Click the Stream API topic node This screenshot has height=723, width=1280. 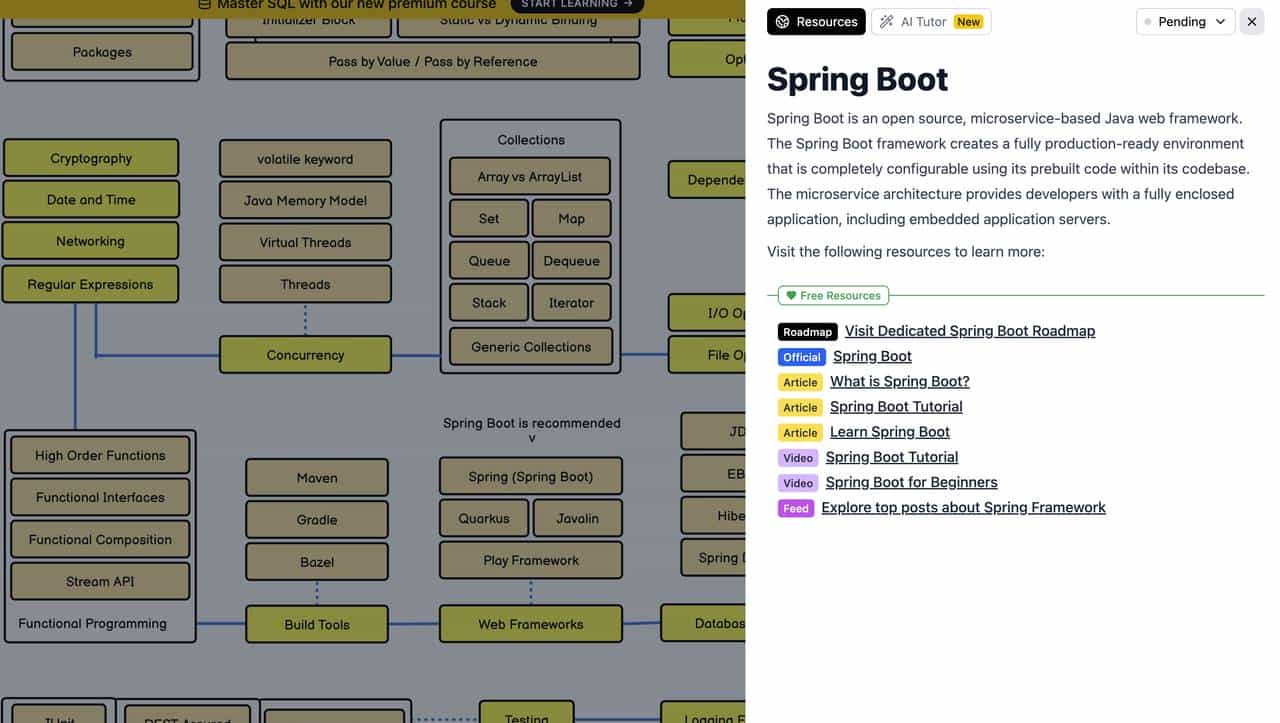[100, 581]
